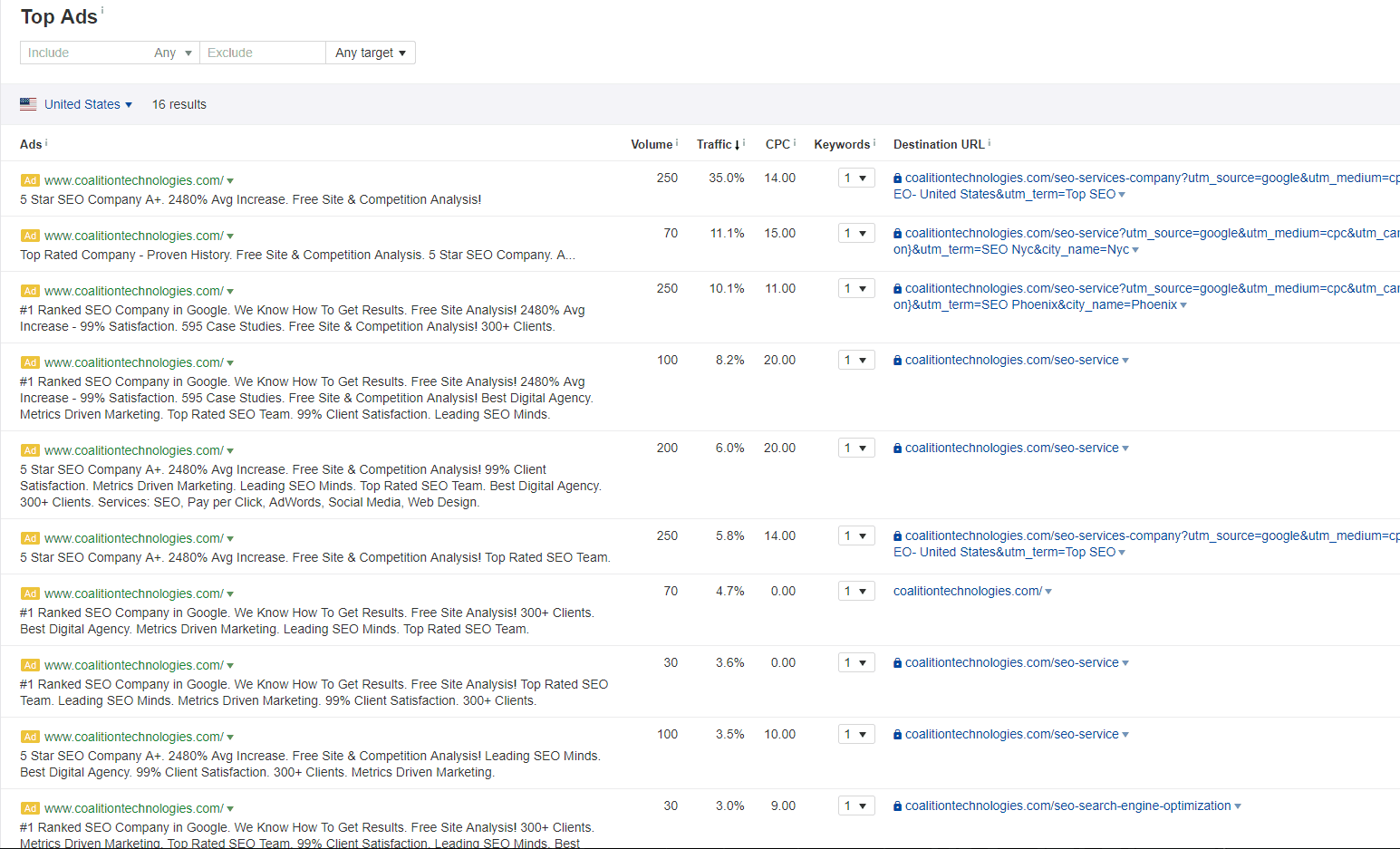This screenshot has width=1400, height=849.
Task: Sort results by the Traffic column
Action: point(716,144)
